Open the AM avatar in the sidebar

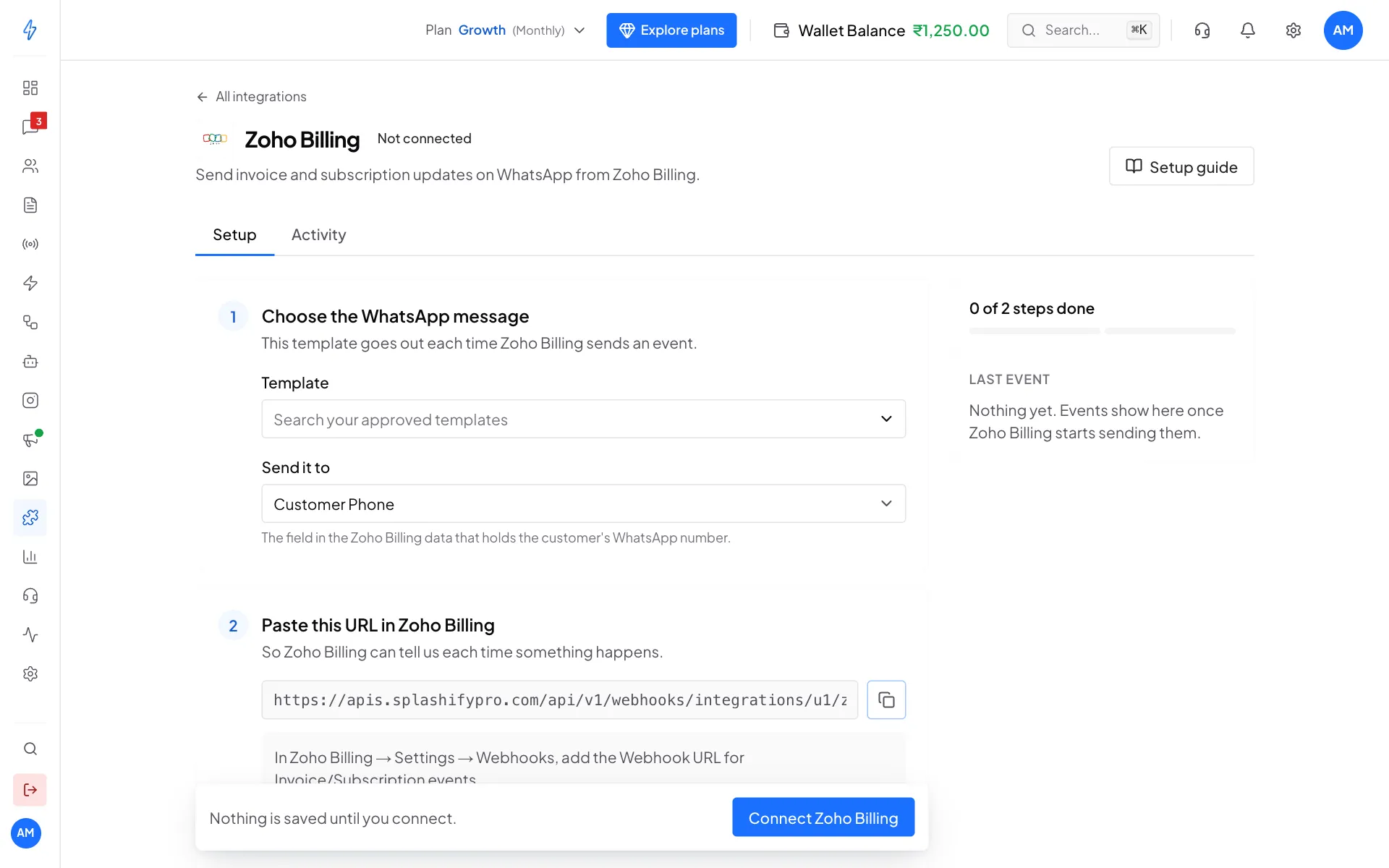coord(26,833)
